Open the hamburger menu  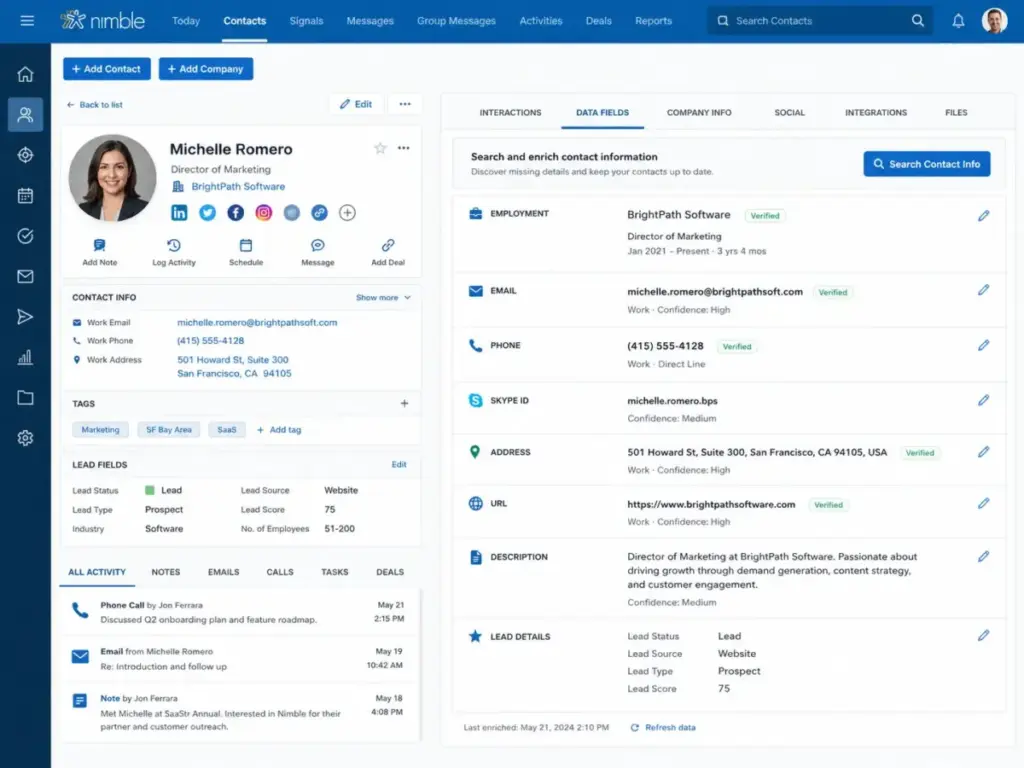tap(27, 21)
